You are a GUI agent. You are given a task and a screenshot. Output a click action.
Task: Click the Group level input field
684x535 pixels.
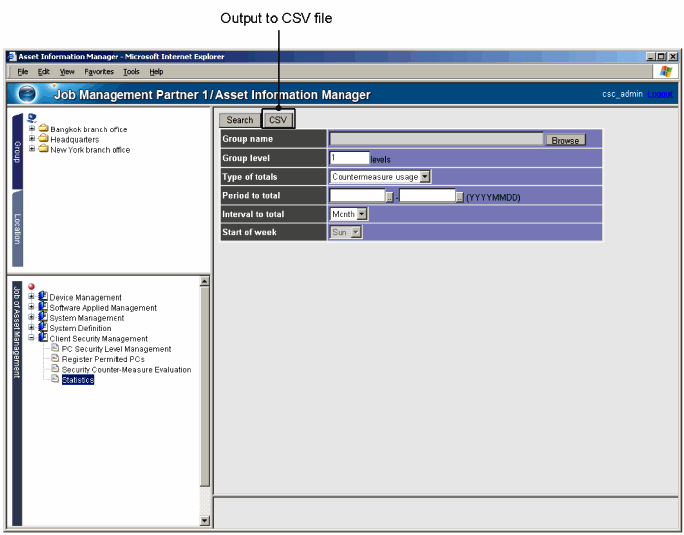348,158
